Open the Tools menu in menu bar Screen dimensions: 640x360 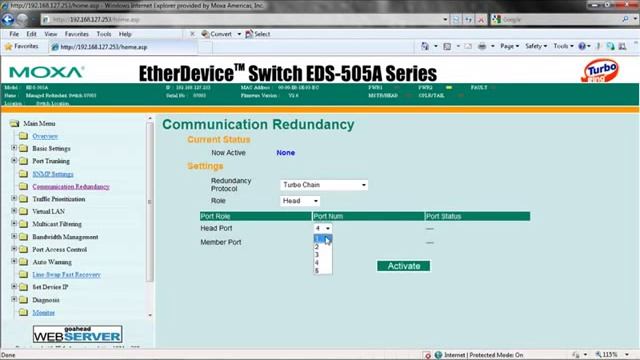coord(104,34)
